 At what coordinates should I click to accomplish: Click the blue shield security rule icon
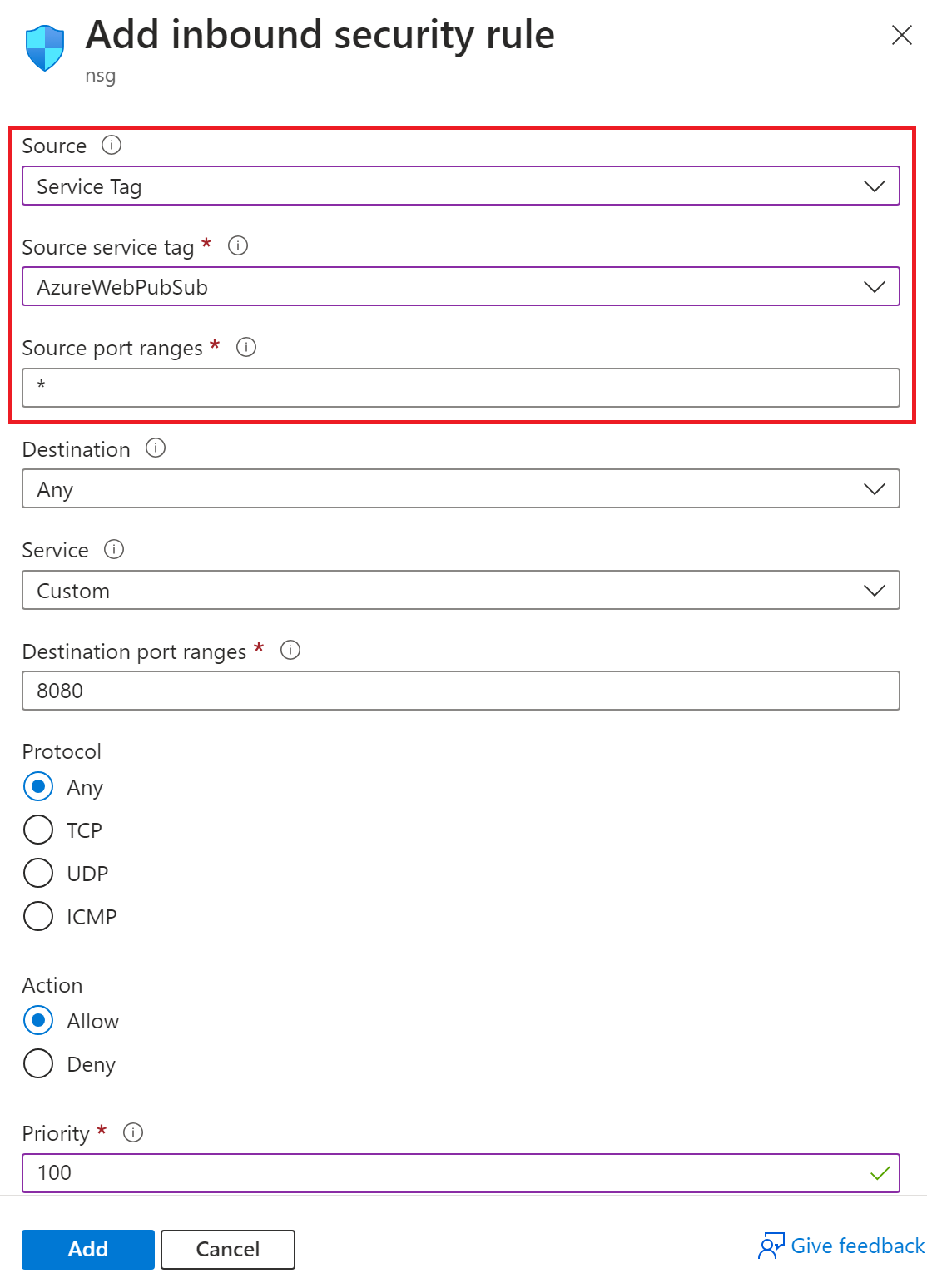pos(45,47)
